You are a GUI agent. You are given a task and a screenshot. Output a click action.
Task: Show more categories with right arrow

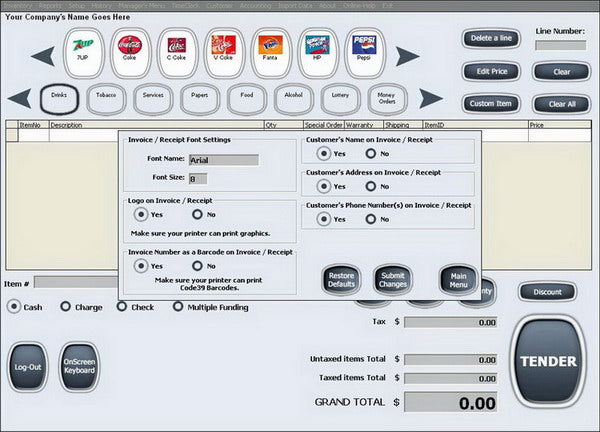(x=431, y=98)
